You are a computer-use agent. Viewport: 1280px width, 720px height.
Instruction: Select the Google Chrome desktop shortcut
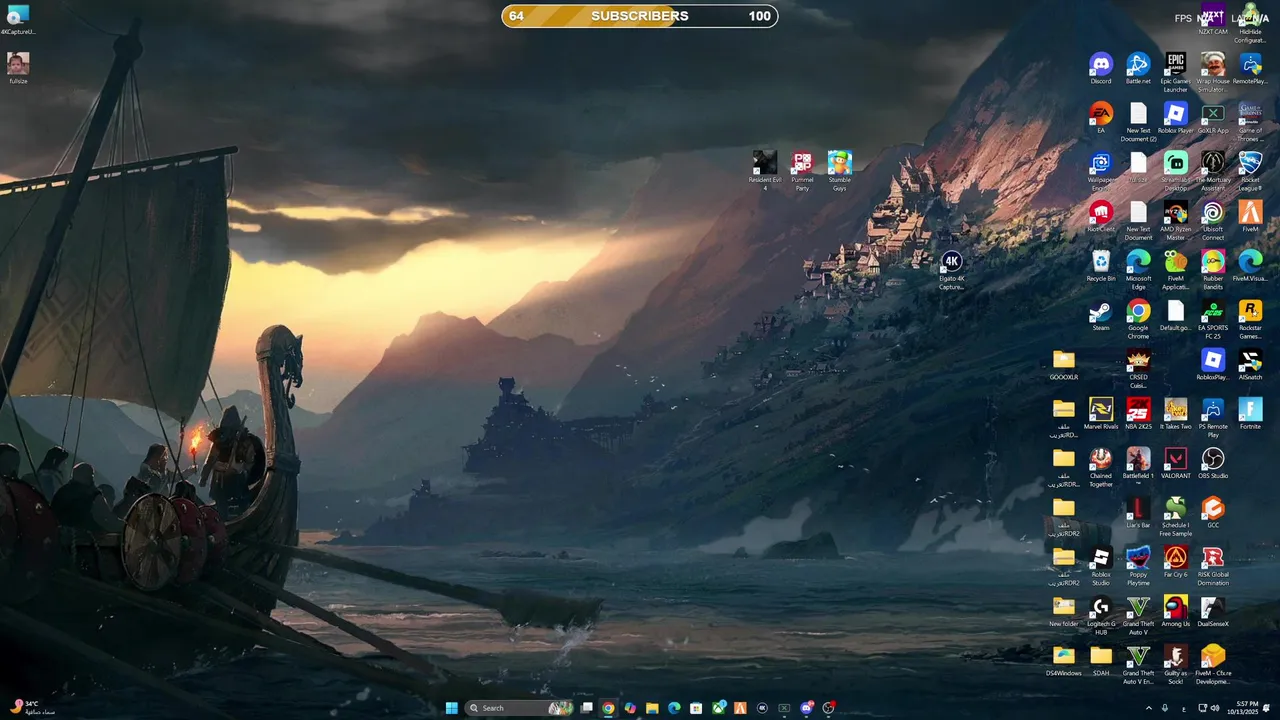[1138, 319]
